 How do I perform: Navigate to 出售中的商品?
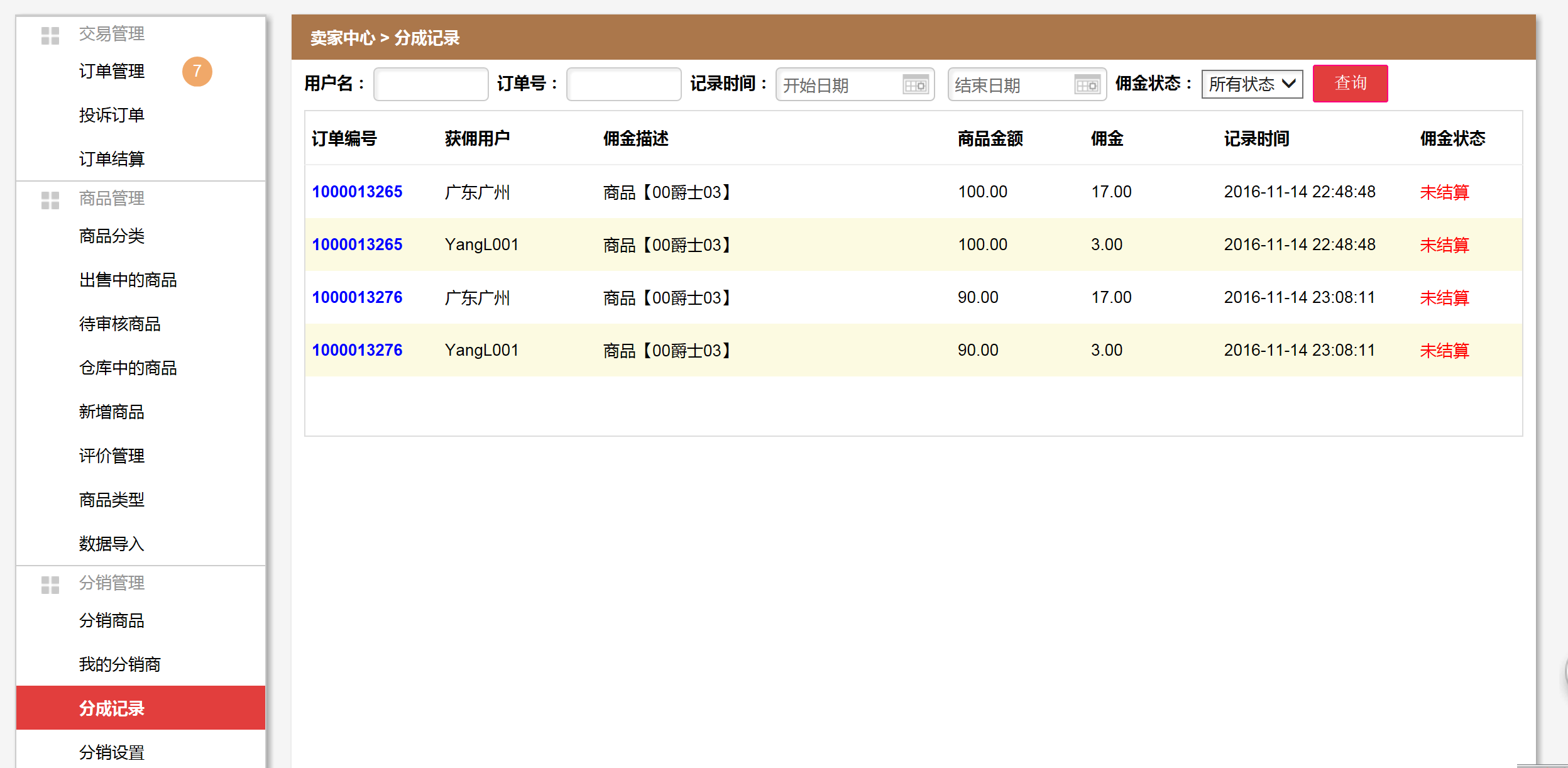click(128, 280)
